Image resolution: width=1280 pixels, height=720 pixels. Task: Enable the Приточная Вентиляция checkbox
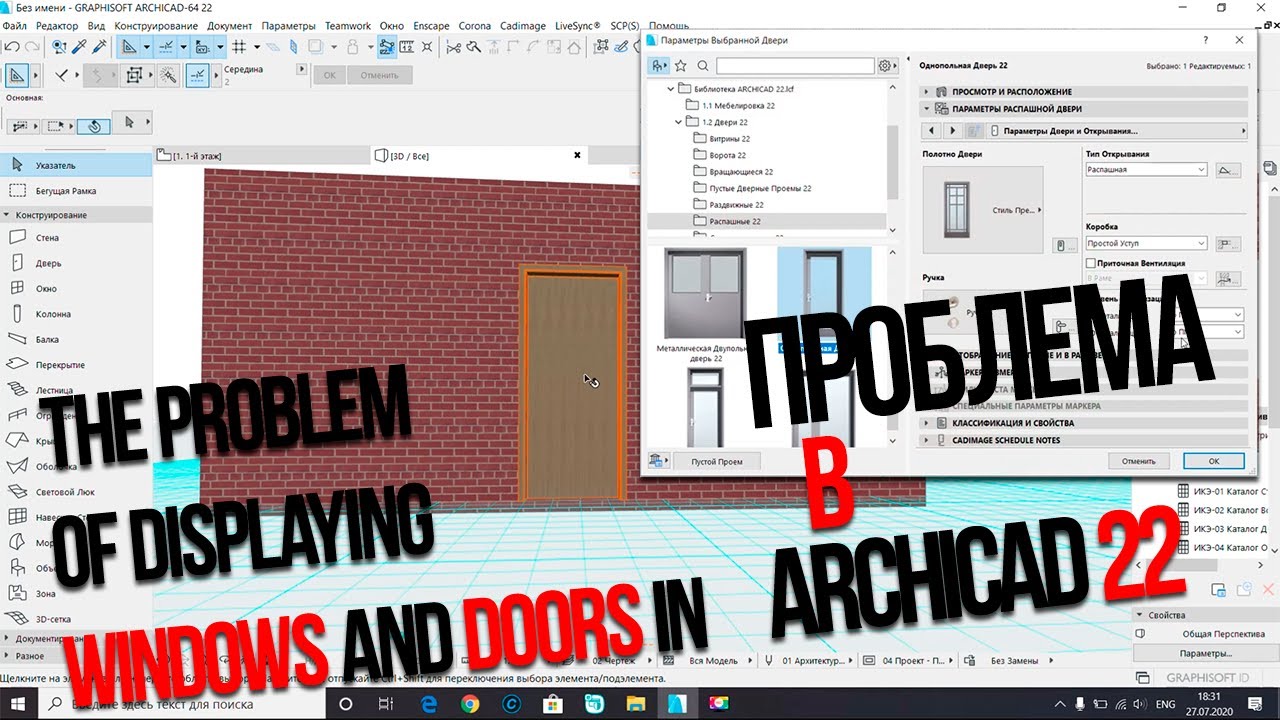(1091, 263)
